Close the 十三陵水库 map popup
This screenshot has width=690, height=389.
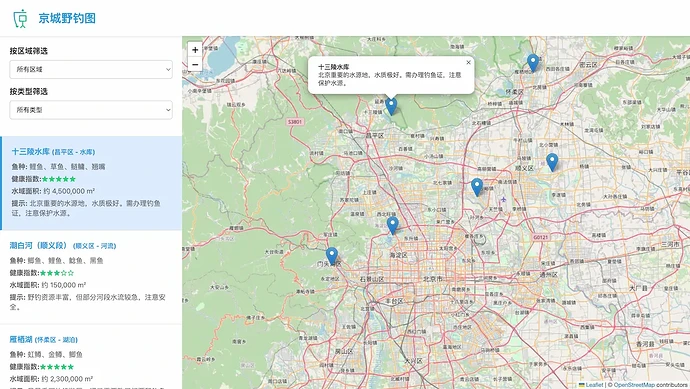point(468,62)
